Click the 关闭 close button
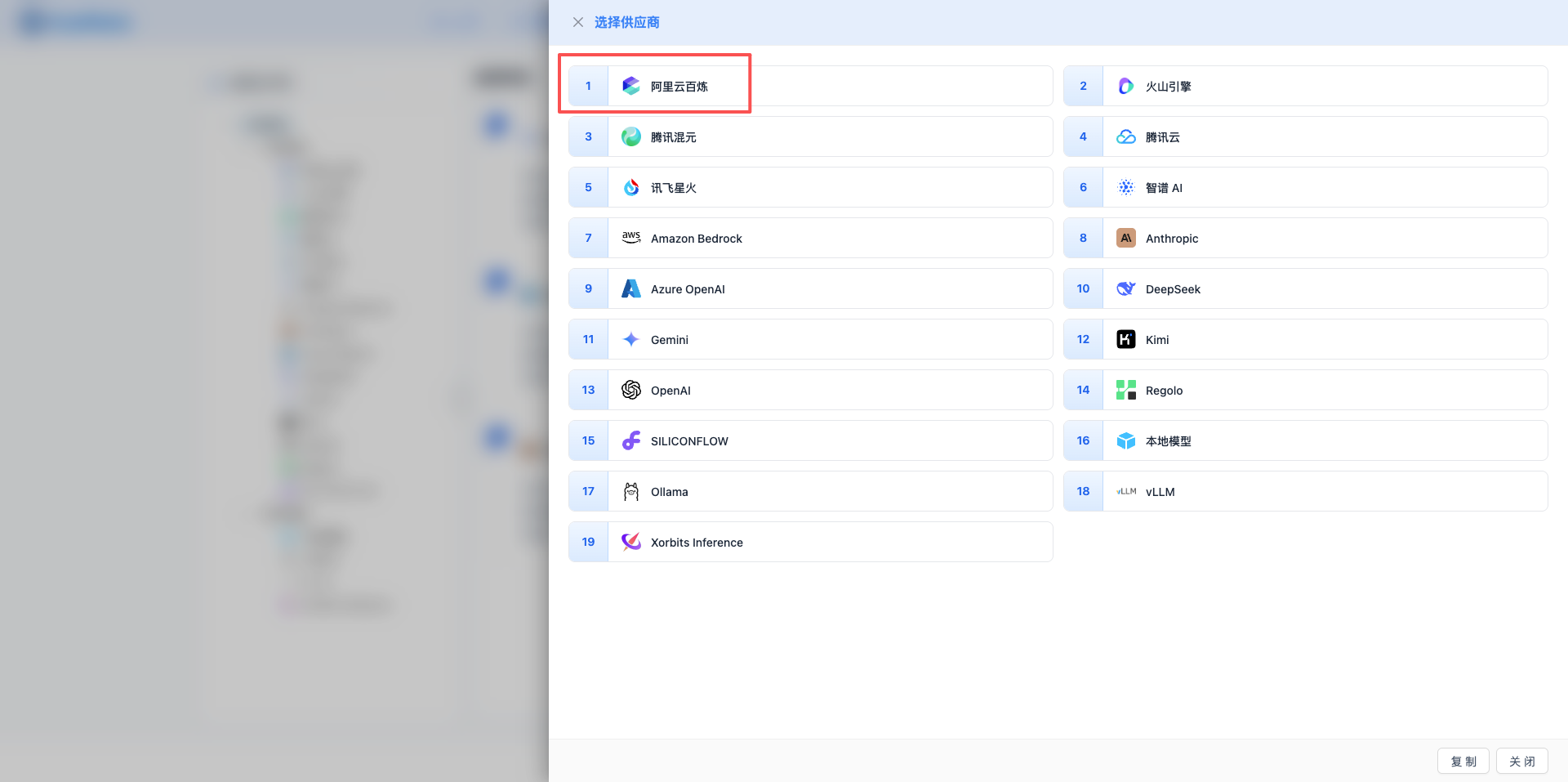The height and width of the screenshot is (782, 1568). tap(1521, 761)
